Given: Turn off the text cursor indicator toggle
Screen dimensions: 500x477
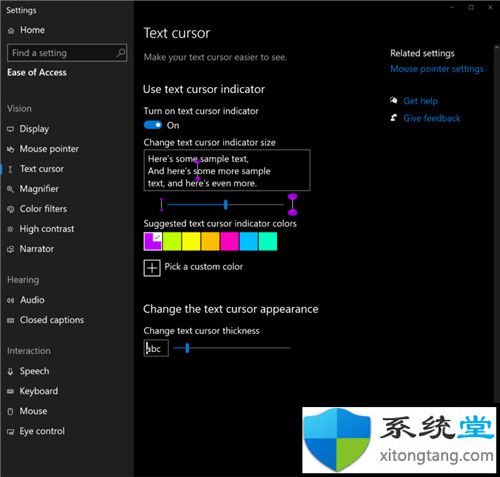Looking at the screenshot, I should coord(153,125).
